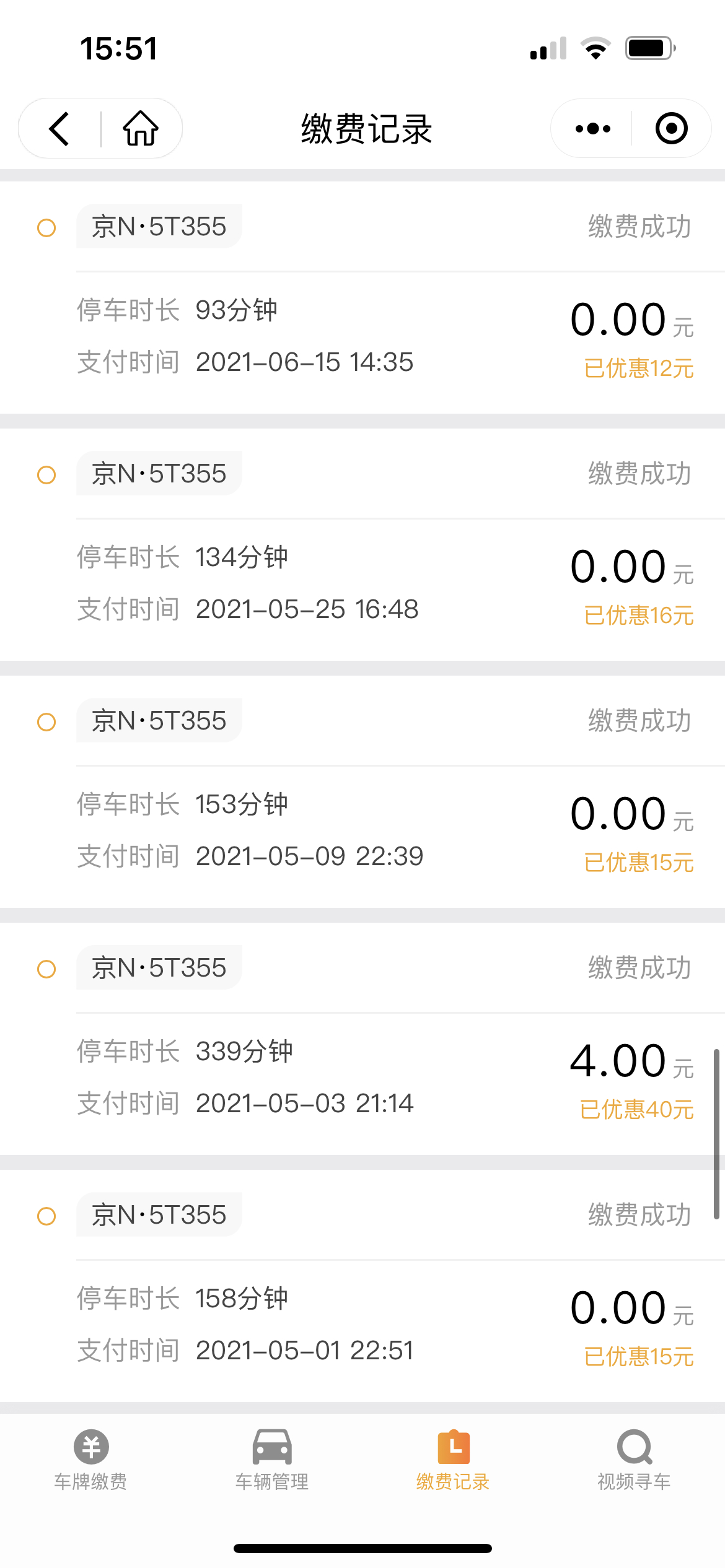Tap the mini program close target icon
This screenshot has width=725, height=1568.
point(671,129)
